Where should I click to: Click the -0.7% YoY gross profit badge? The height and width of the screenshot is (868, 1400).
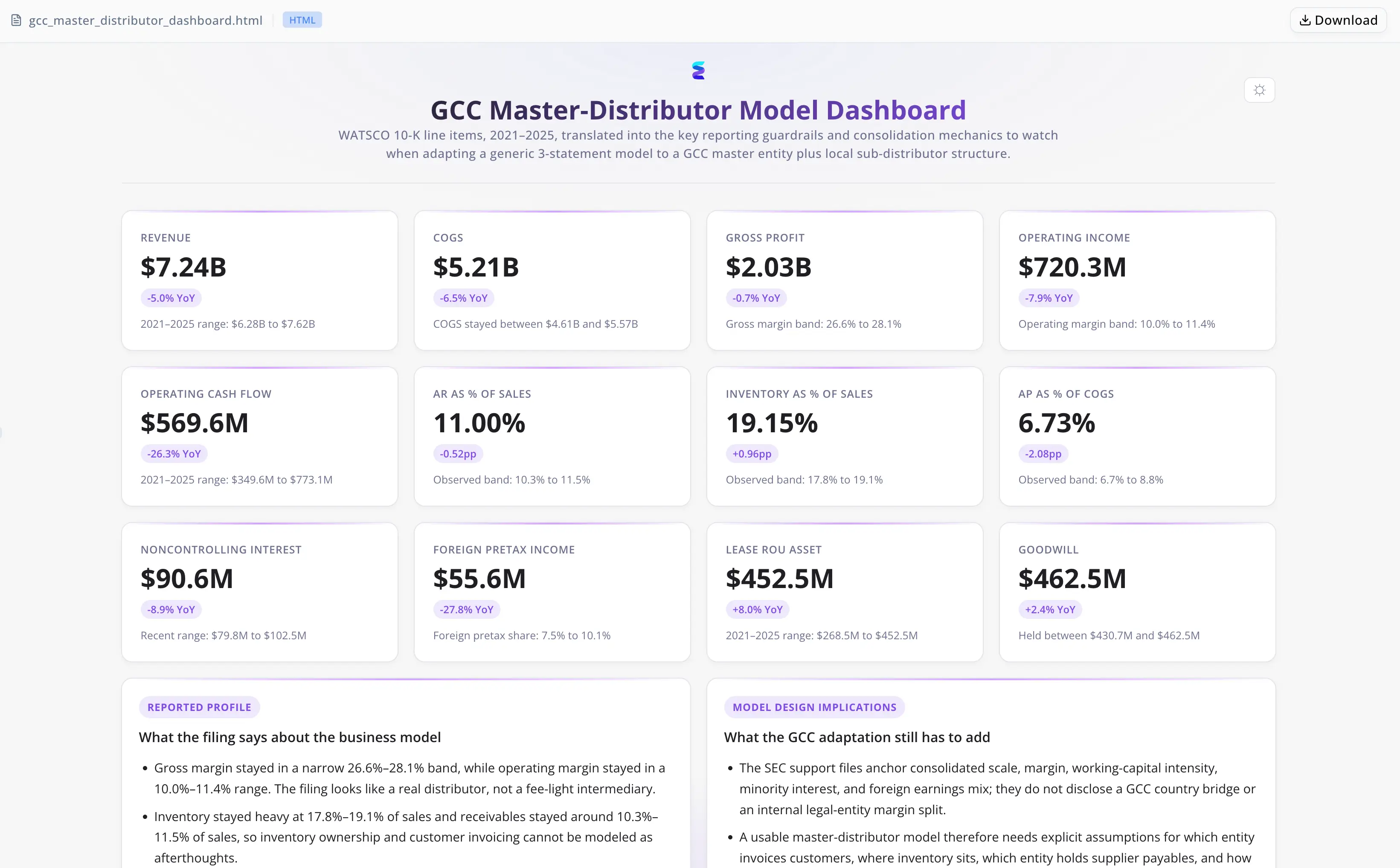(x=756, y=298)
